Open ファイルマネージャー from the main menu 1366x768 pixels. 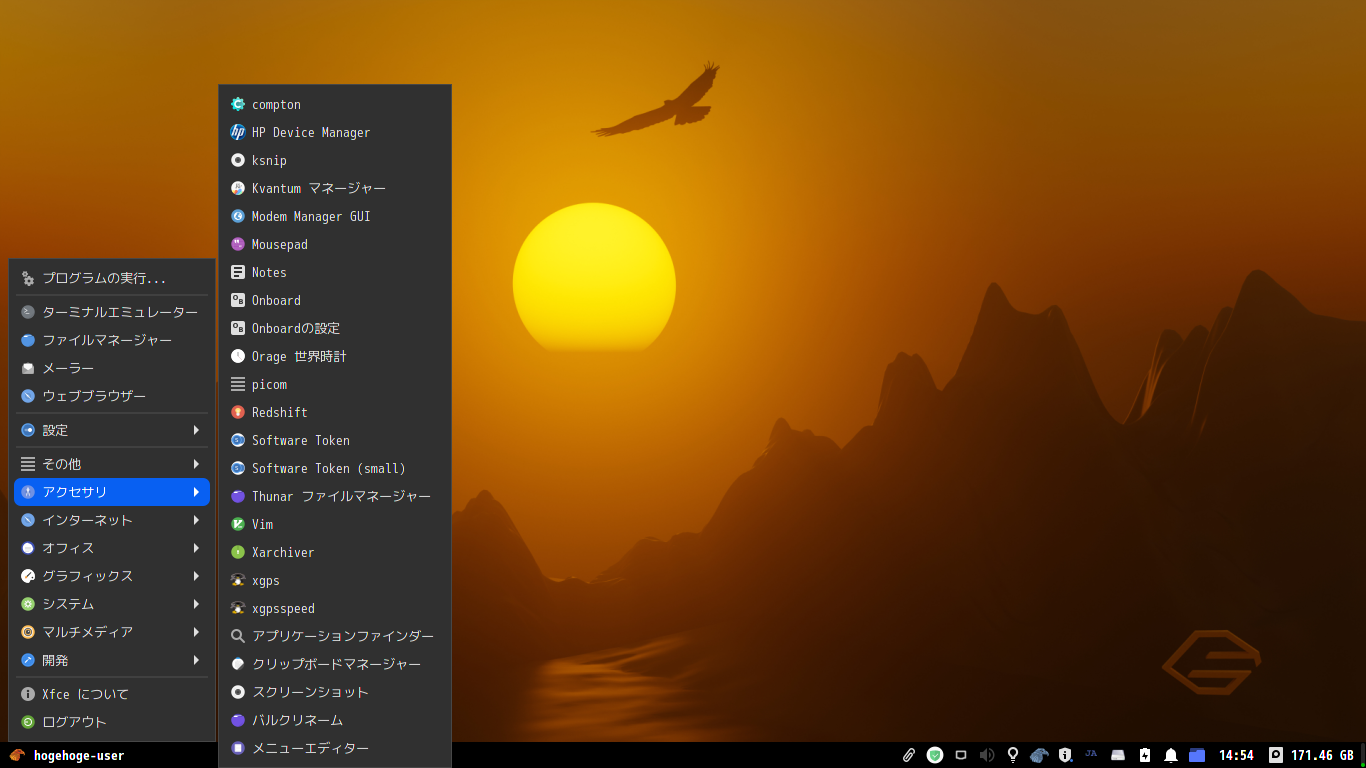112,340
